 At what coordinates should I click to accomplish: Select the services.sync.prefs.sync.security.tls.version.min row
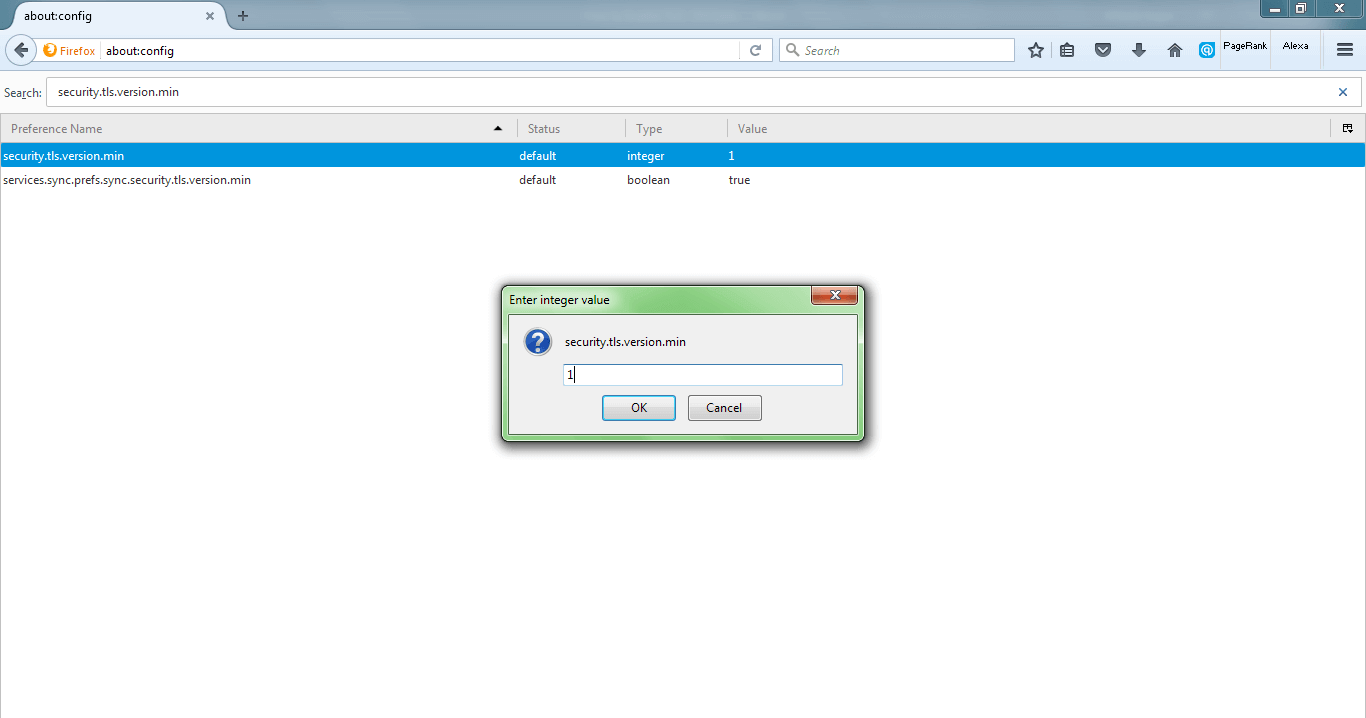click(683, 180)
